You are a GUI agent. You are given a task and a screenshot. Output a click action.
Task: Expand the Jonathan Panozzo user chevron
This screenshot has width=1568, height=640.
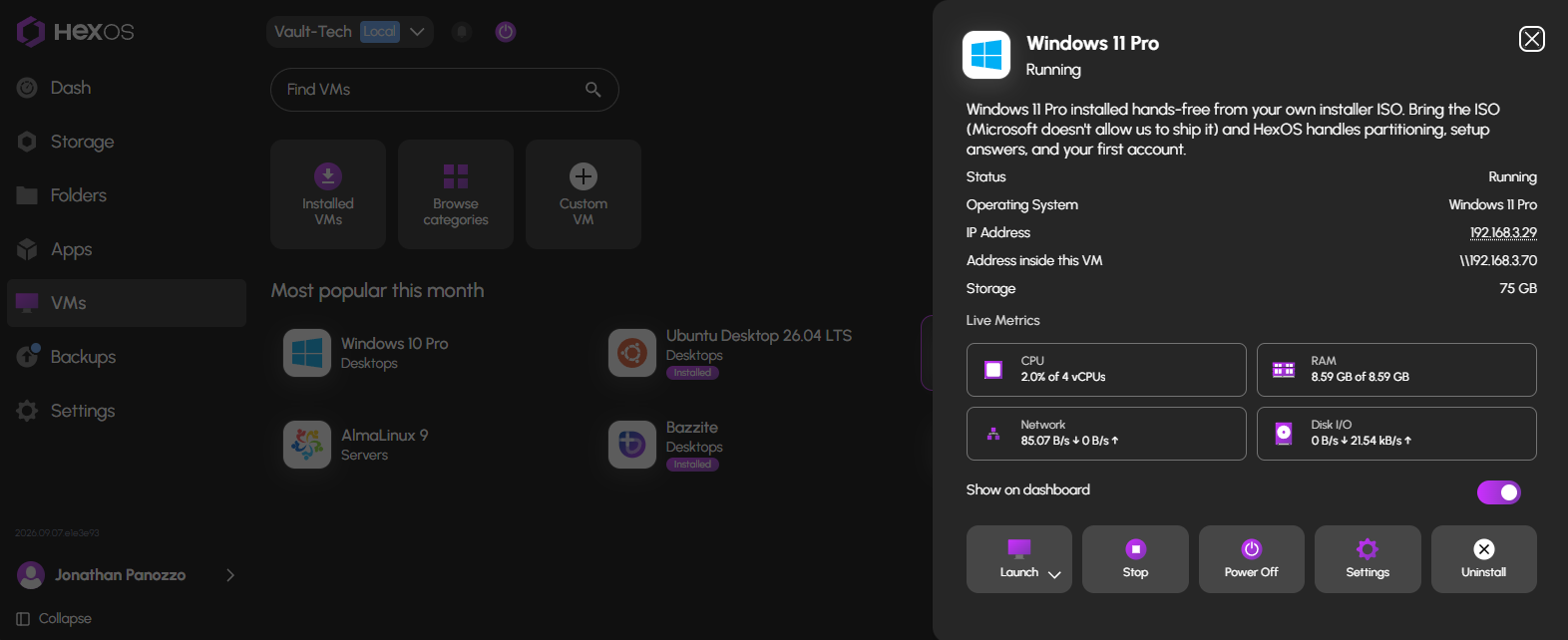click(230, 575)
